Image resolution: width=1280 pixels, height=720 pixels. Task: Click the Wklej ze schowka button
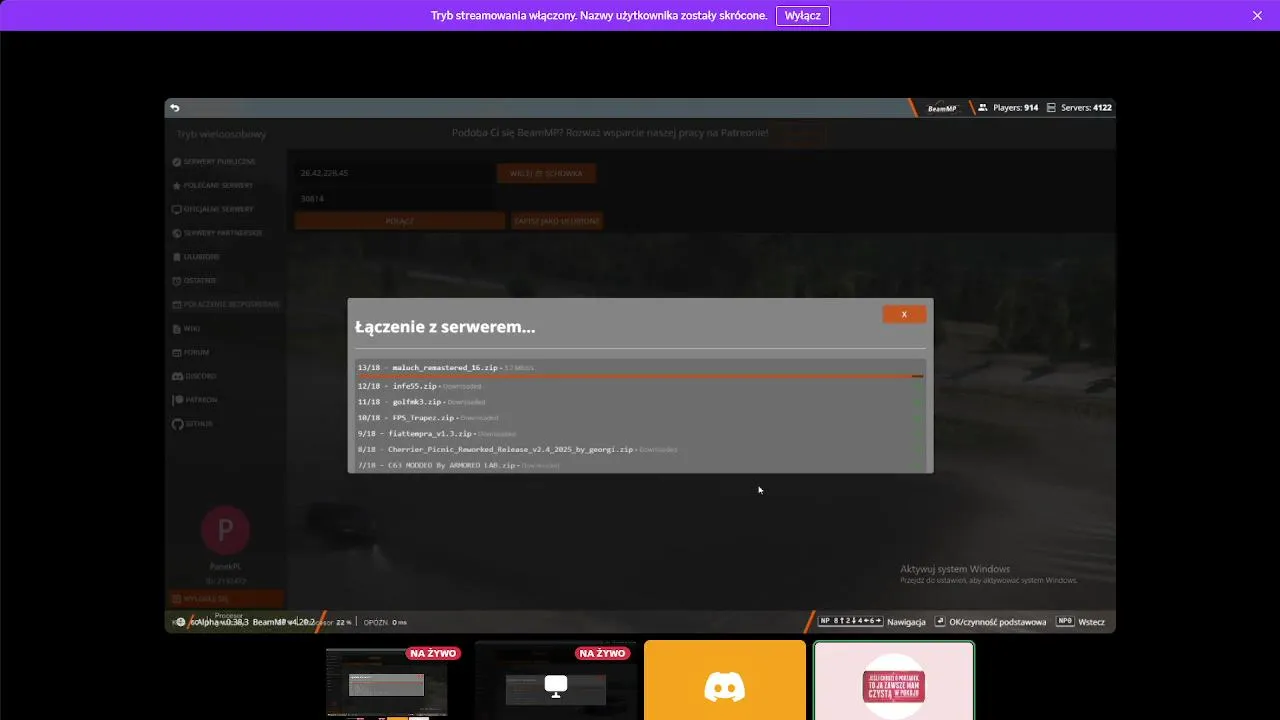pos(546,174)
